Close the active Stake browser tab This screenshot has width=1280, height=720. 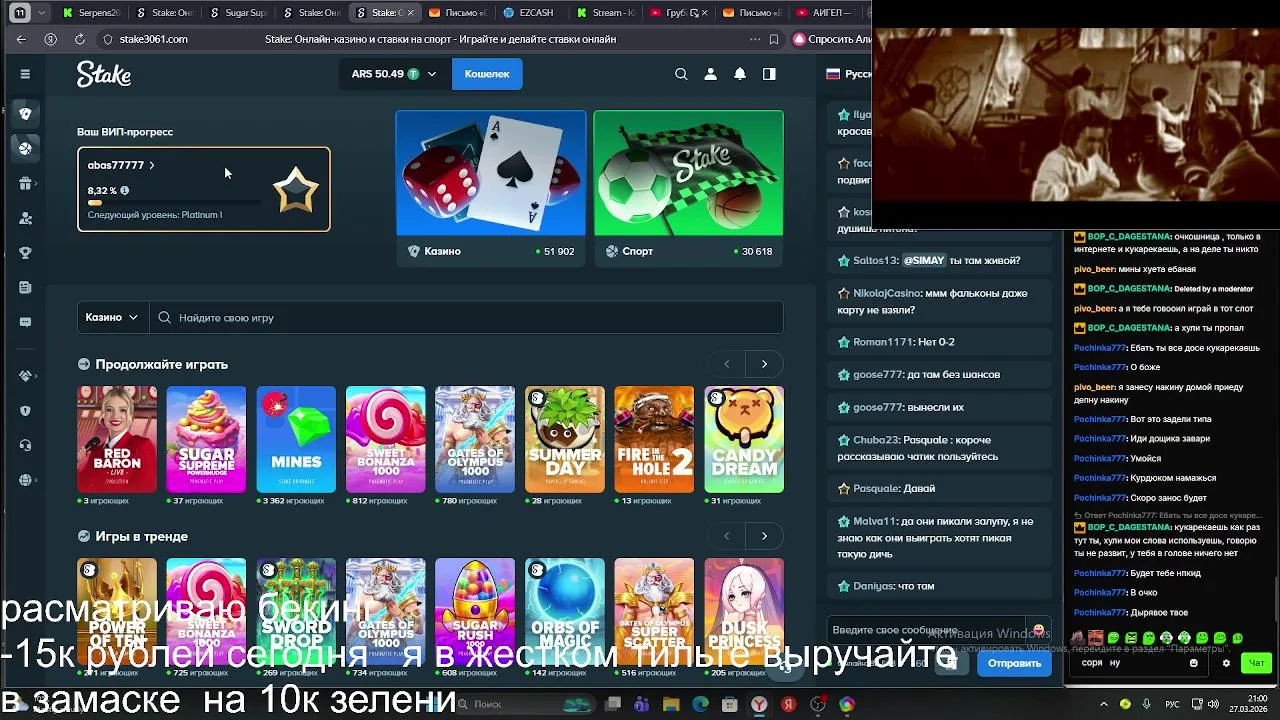[x=410, y=13]
